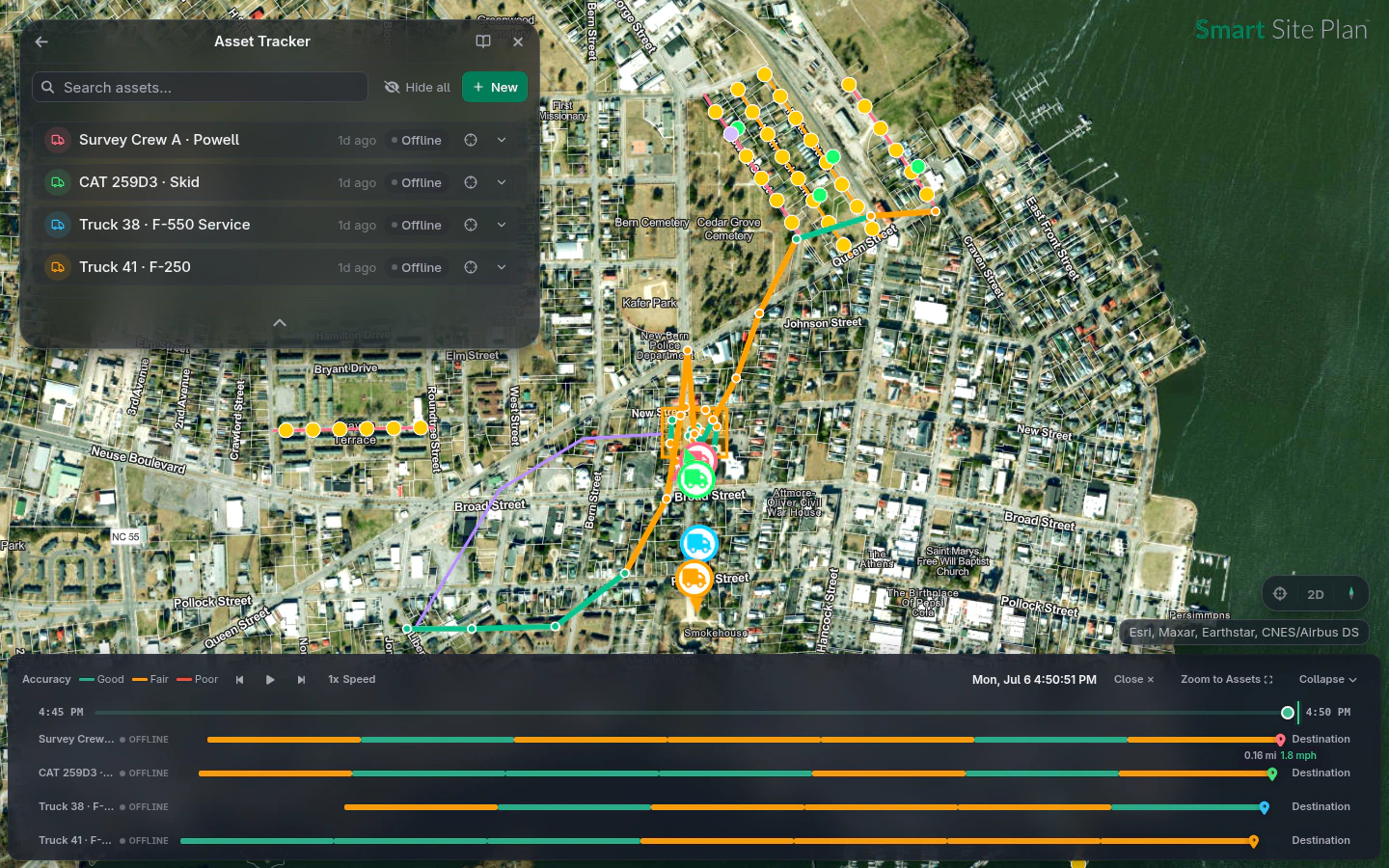Expand Survey Crew A · Powell row
This screenshot has width=1389, height=868.
pyautogui.click(x=502, y=140)
